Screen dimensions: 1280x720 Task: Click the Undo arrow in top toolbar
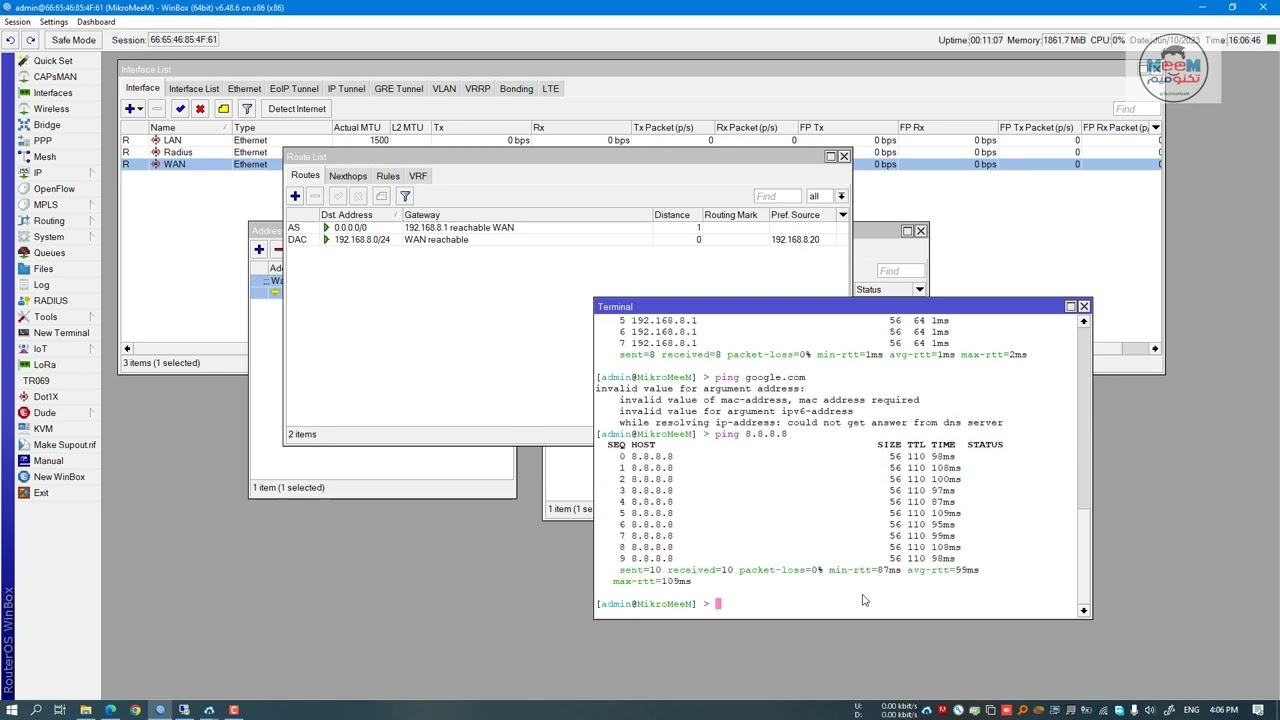tap(10, 40)
